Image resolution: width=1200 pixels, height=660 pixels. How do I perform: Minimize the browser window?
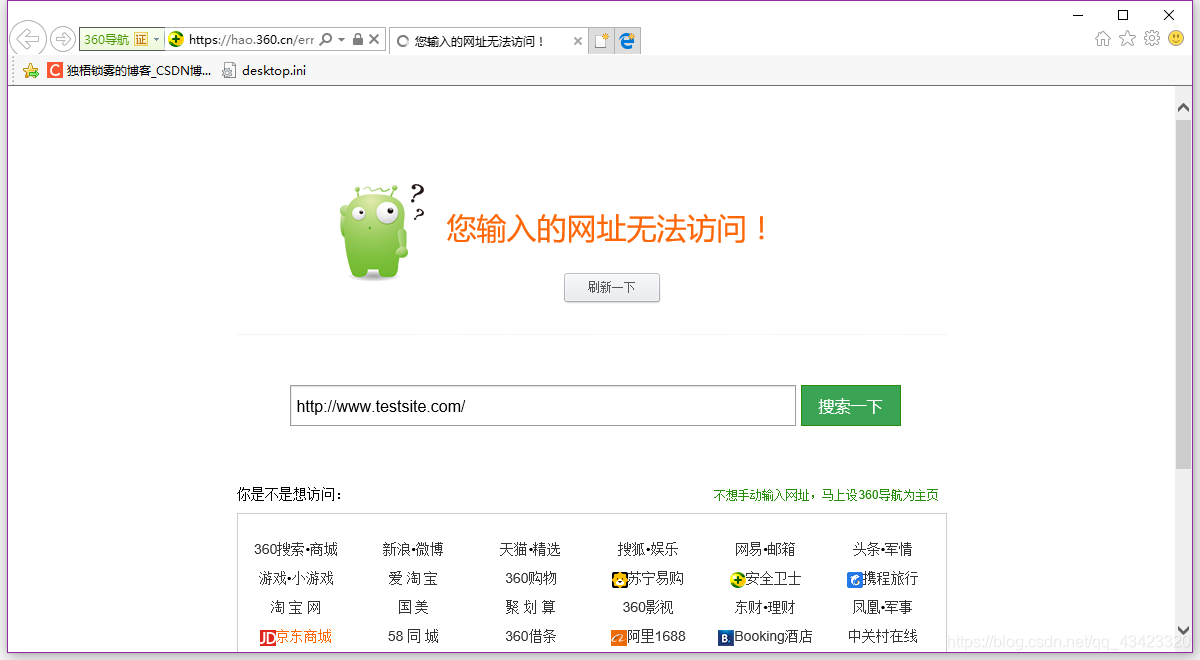1077,15
